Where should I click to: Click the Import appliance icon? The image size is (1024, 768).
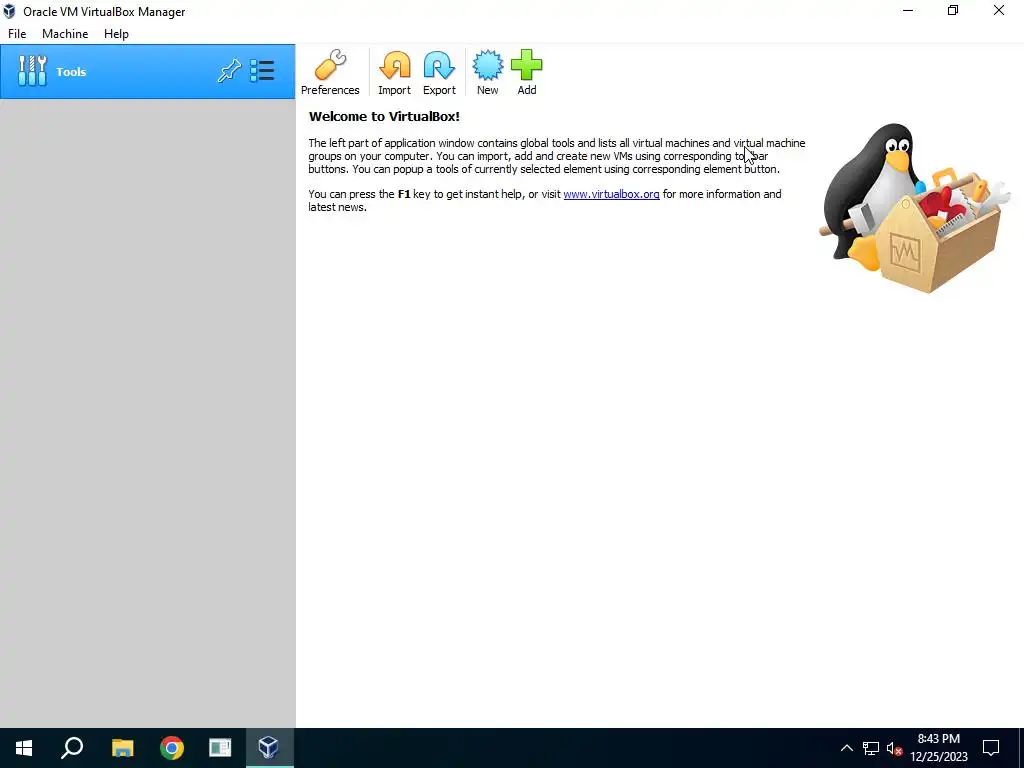tap(394, 72)
